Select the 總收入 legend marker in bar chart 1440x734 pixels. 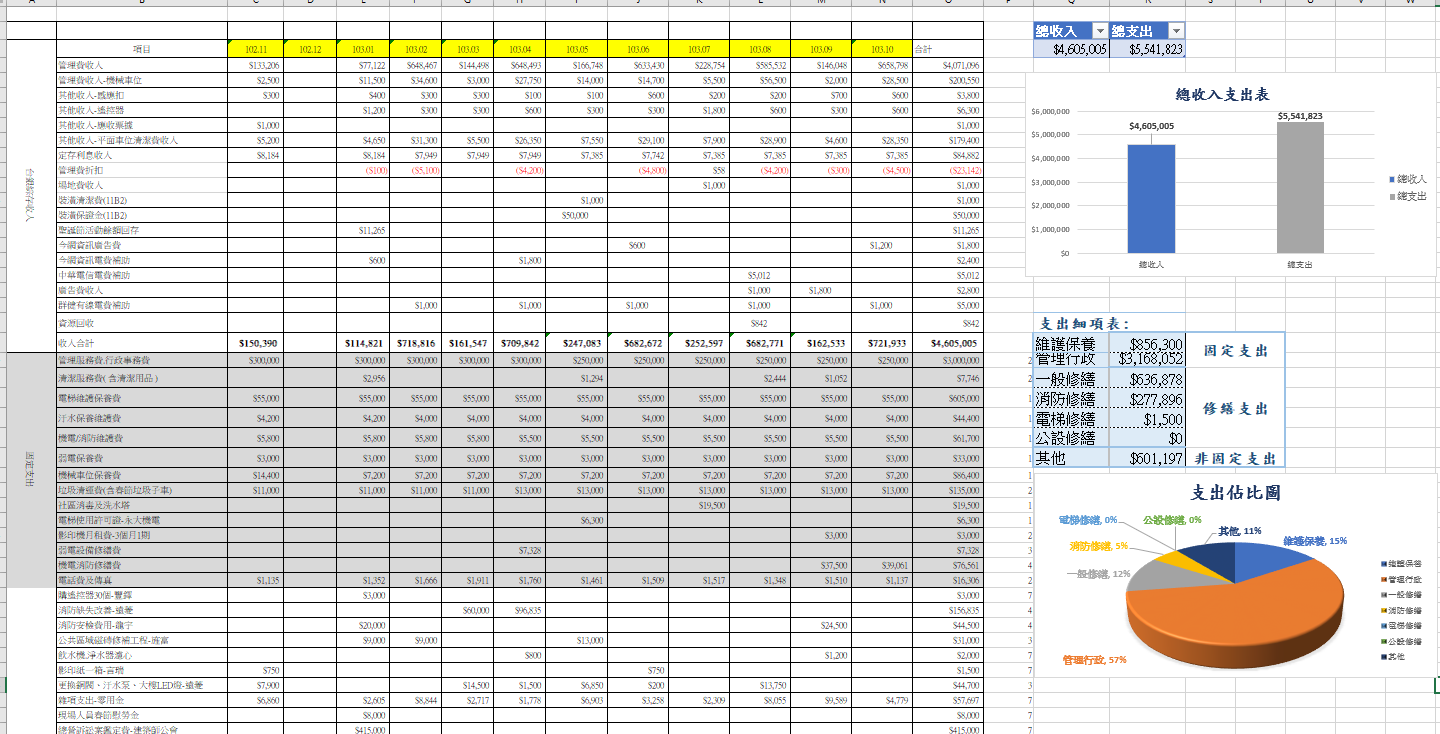[x=1391, y=178]
